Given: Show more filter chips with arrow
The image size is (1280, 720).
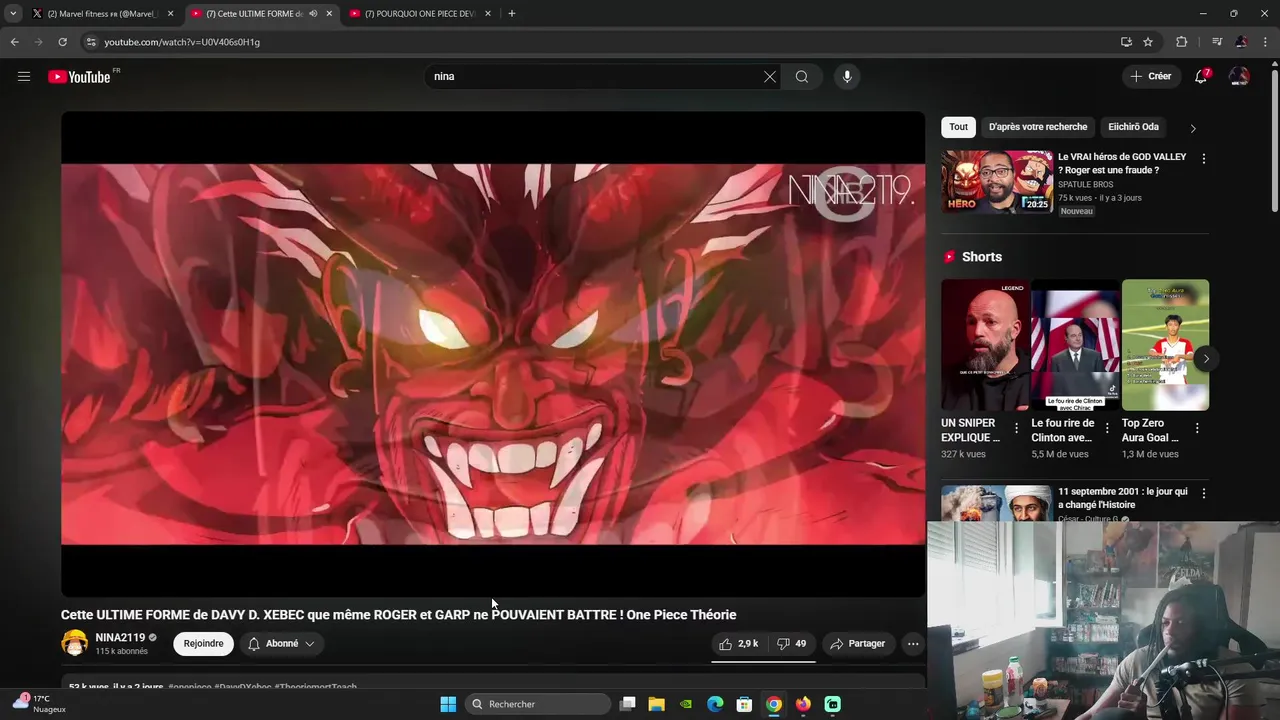Looking at the screenshot, I should (1193, 128).
